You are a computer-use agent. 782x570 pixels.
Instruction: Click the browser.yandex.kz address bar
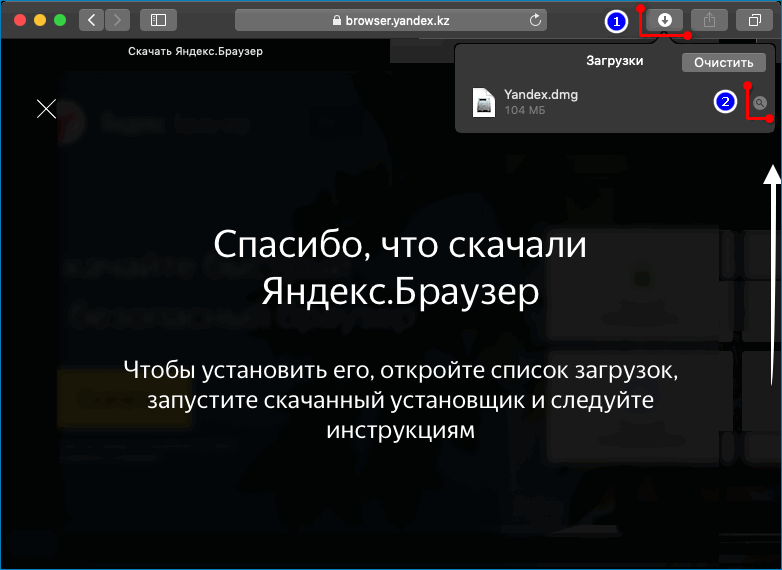pyautogui.click(x=391, y=20)
